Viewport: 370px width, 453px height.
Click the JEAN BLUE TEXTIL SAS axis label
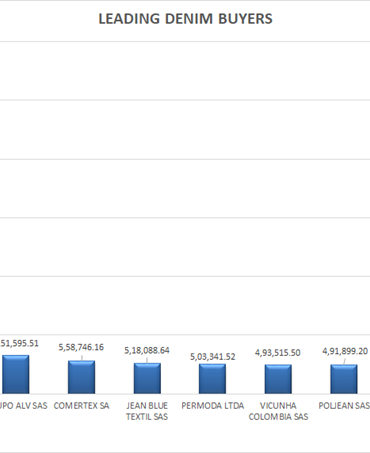tap(147, 411)
